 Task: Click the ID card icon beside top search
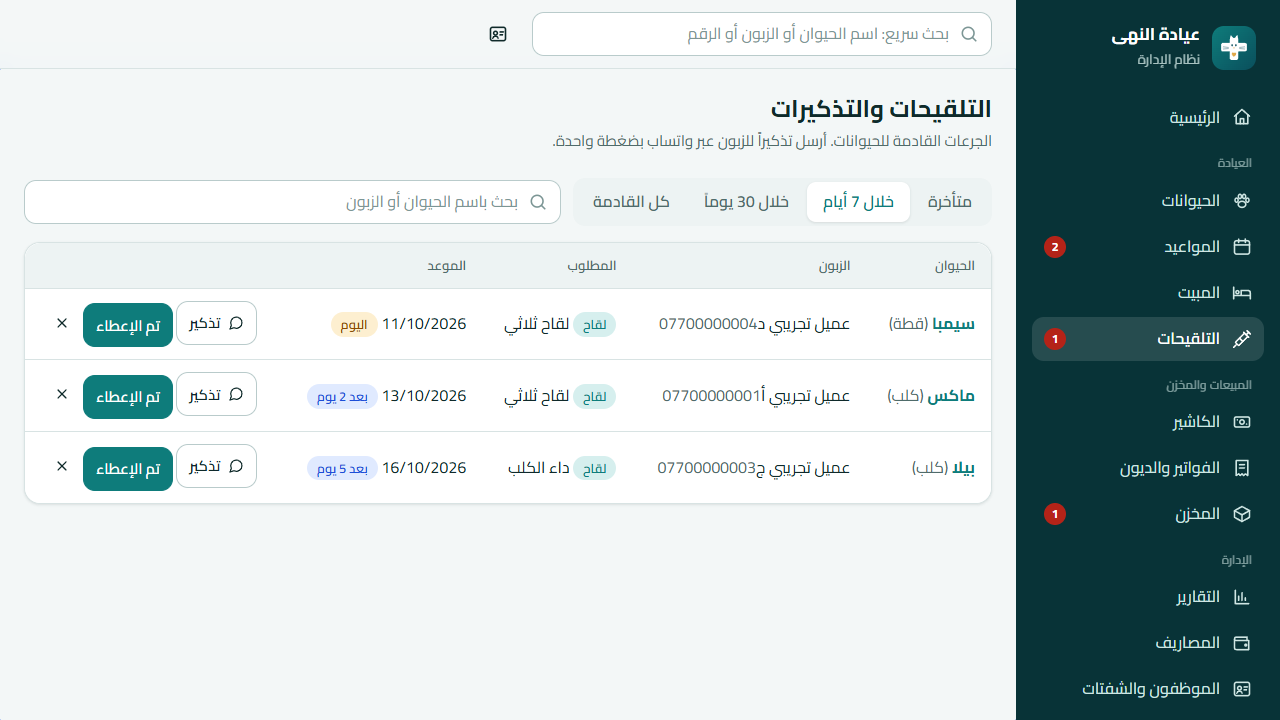click(498, 34)
